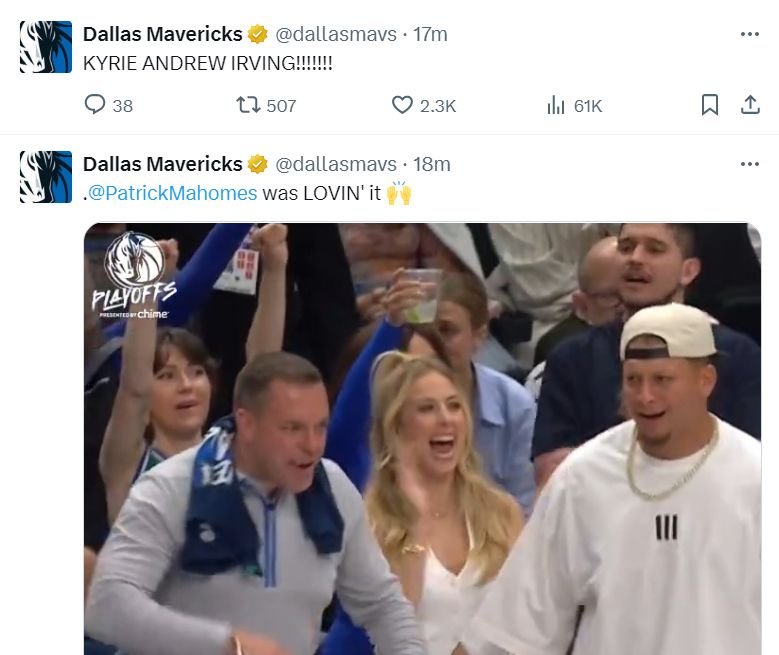Click the verified badge on the 18m tweet
Screen dimensions: 779x655
(258, 164)
